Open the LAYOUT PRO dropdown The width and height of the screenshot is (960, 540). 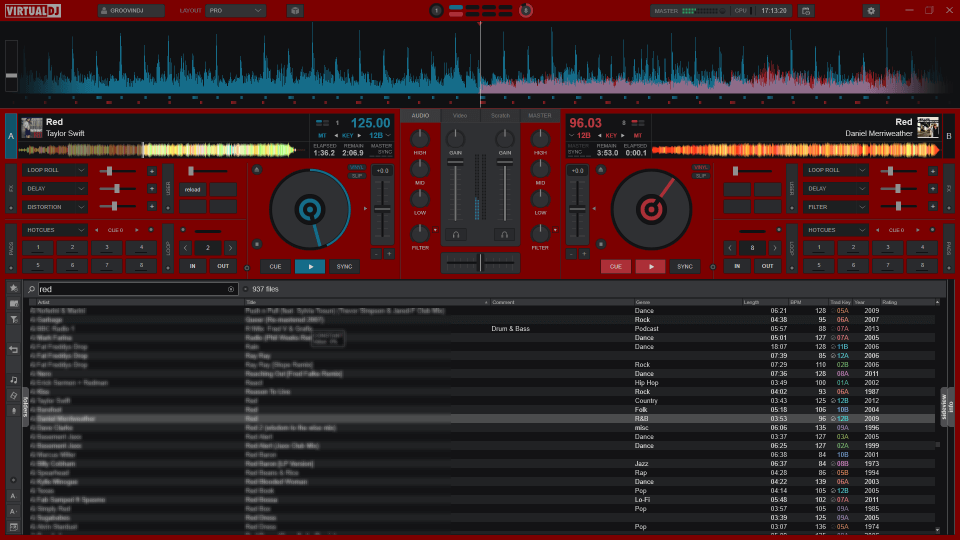(235, 11)
